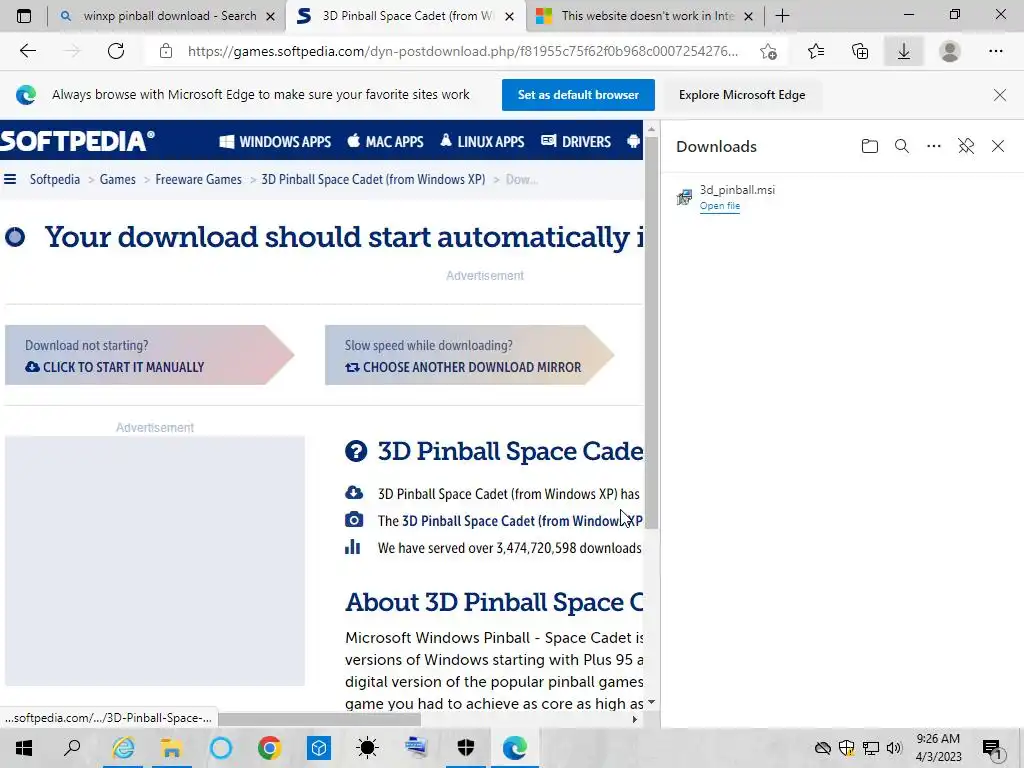Screen dimensions: 1024x768
Task: Open Softpedia hamburger menu
Action: (x=10, y=179)
